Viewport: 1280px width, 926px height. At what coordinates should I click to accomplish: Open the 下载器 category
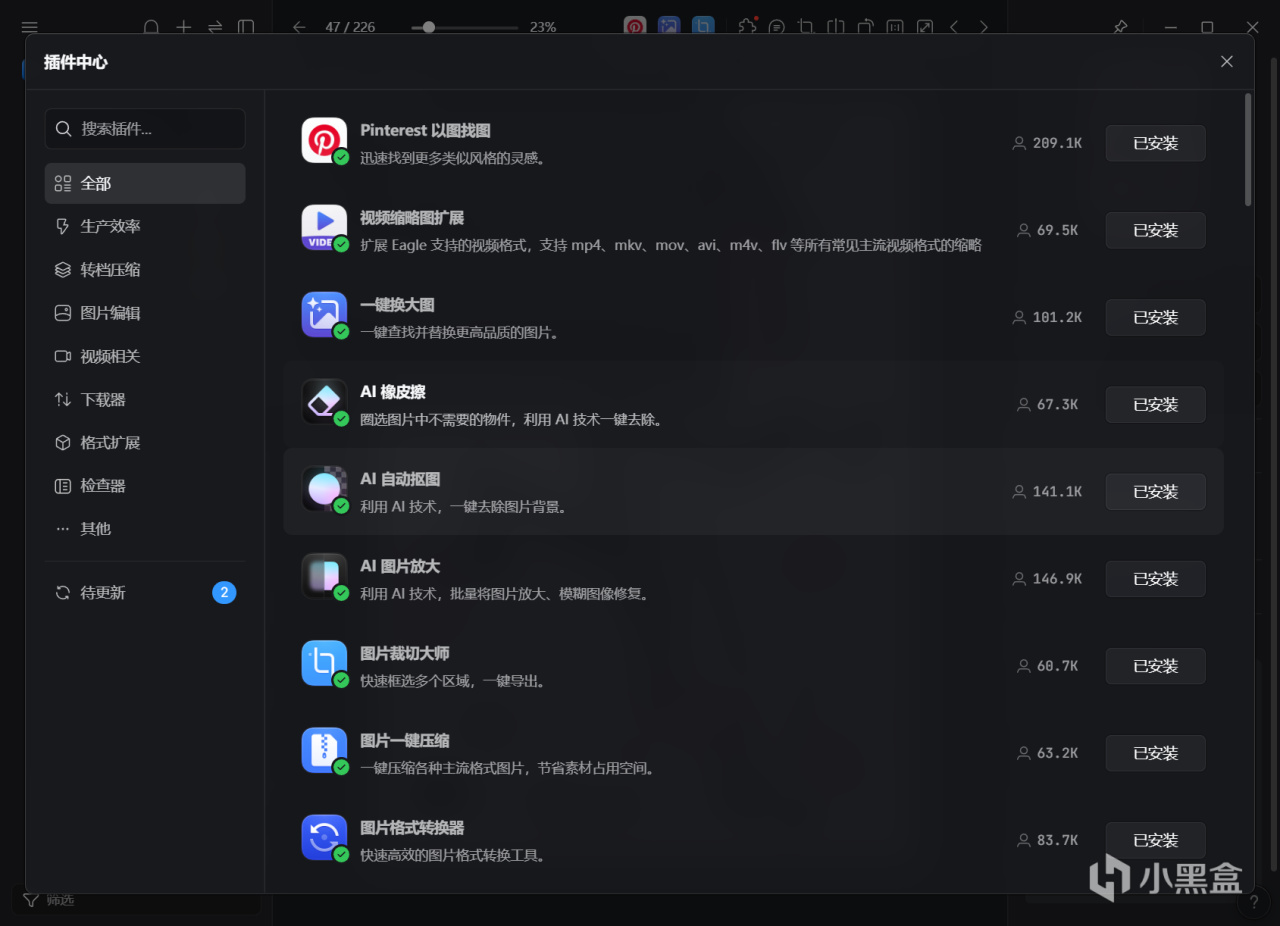(145, 399)
